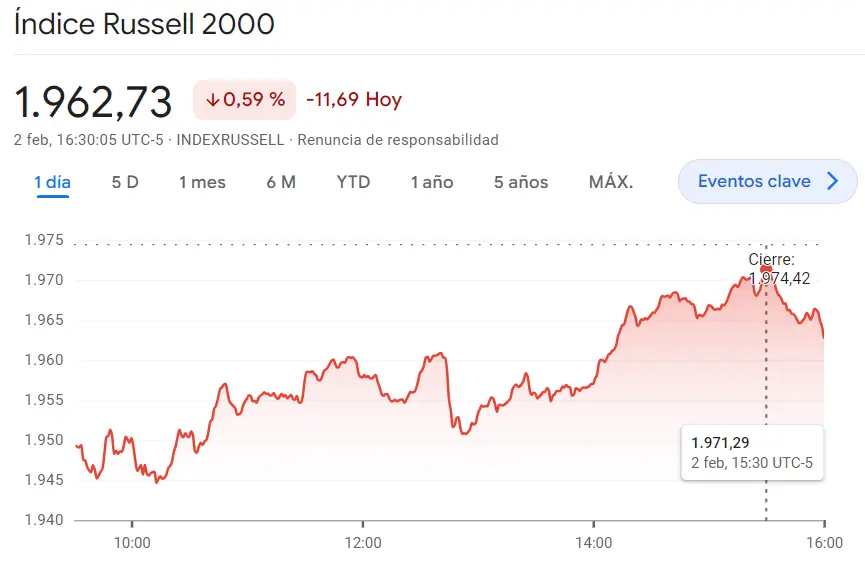Click the red data point marker on chart
Viewport: 865px width, 567px height.
766,270
